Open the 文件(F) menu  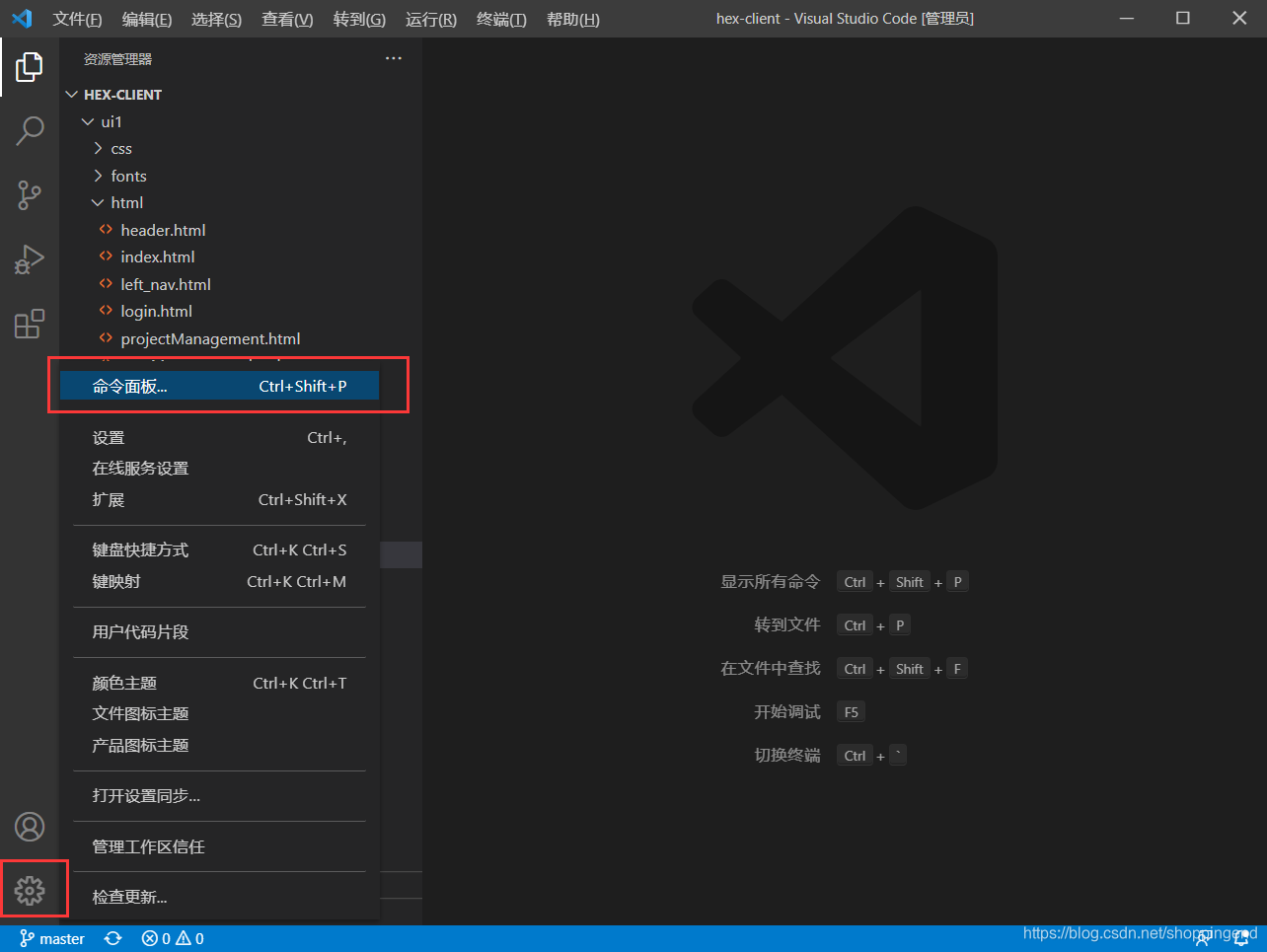77,19
